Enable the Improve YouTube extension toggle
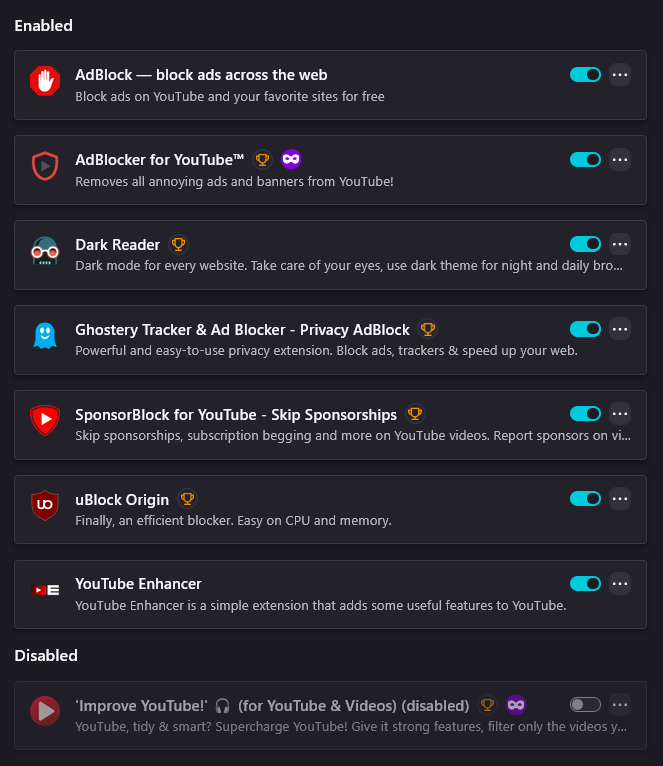The image size is (663, 766). click(585, 704)
